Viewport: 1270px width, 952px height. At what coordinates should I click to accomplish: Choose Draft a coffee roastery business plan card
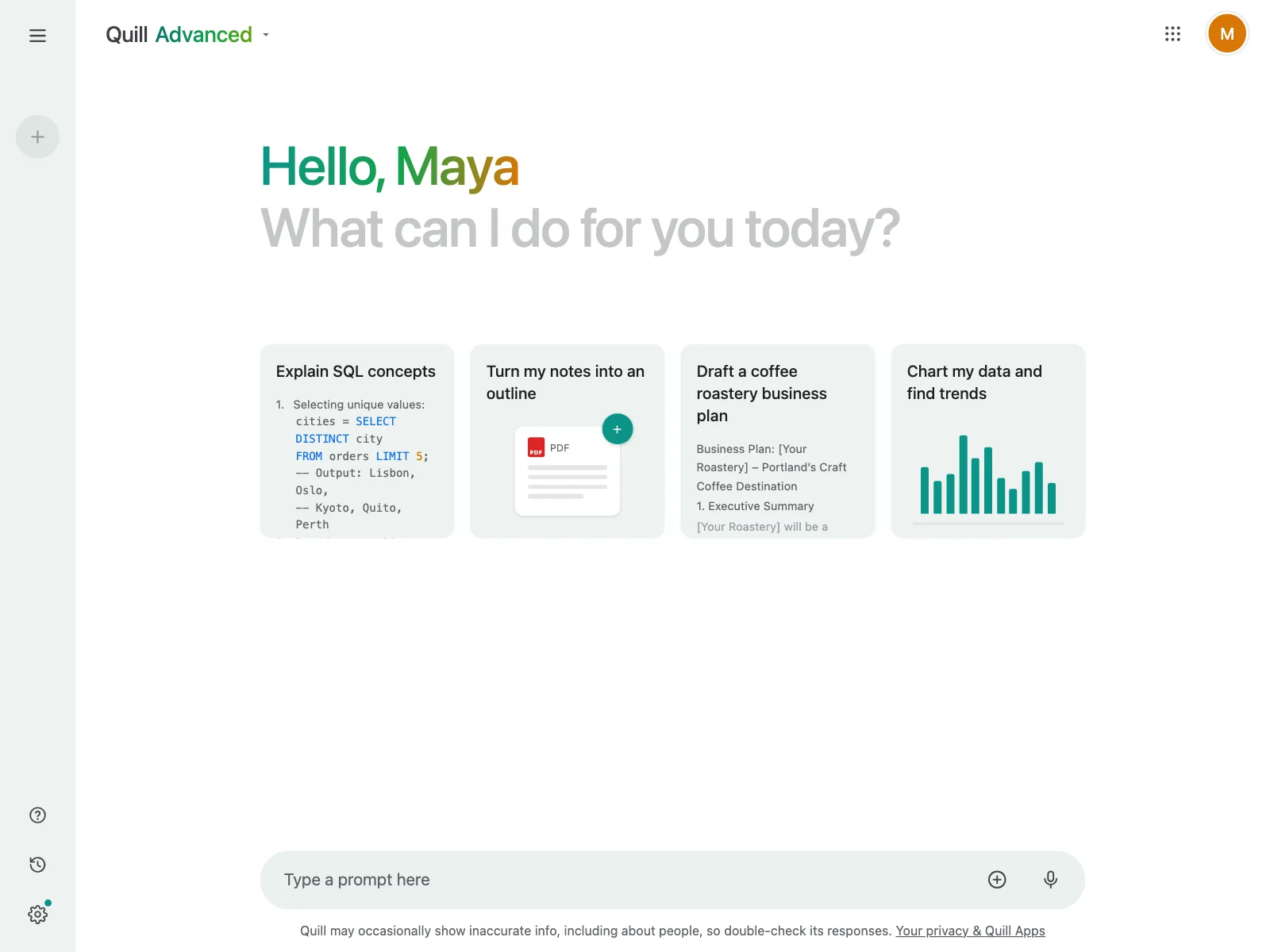[778, 441]
